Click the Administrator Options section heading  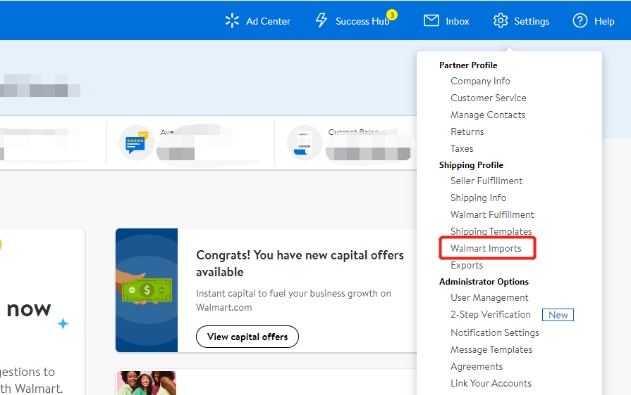pos(484,282)
